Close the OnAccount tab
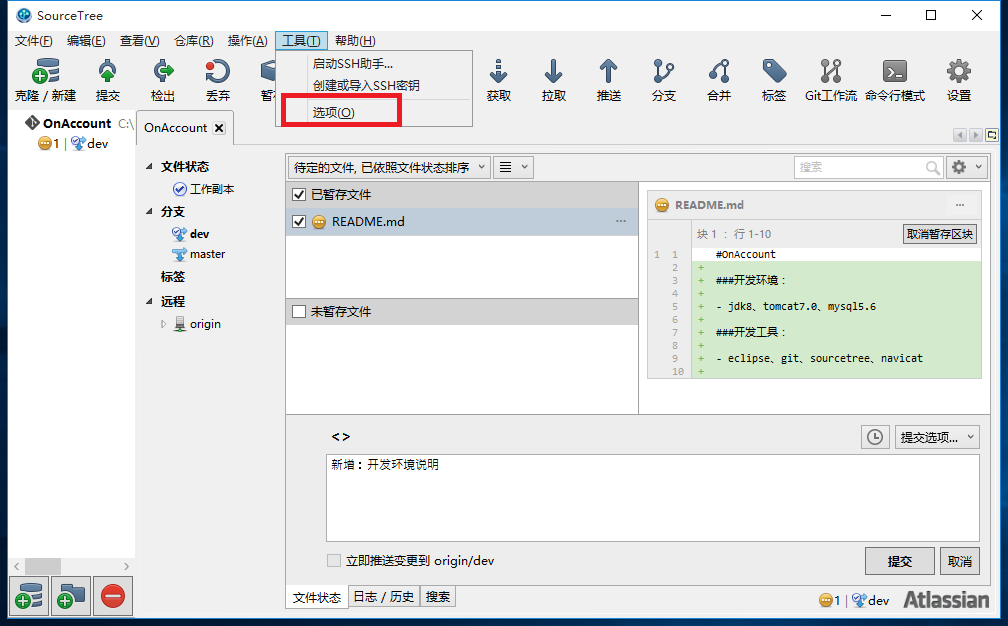The image size is (1008, 626). [x=219, y=128]
